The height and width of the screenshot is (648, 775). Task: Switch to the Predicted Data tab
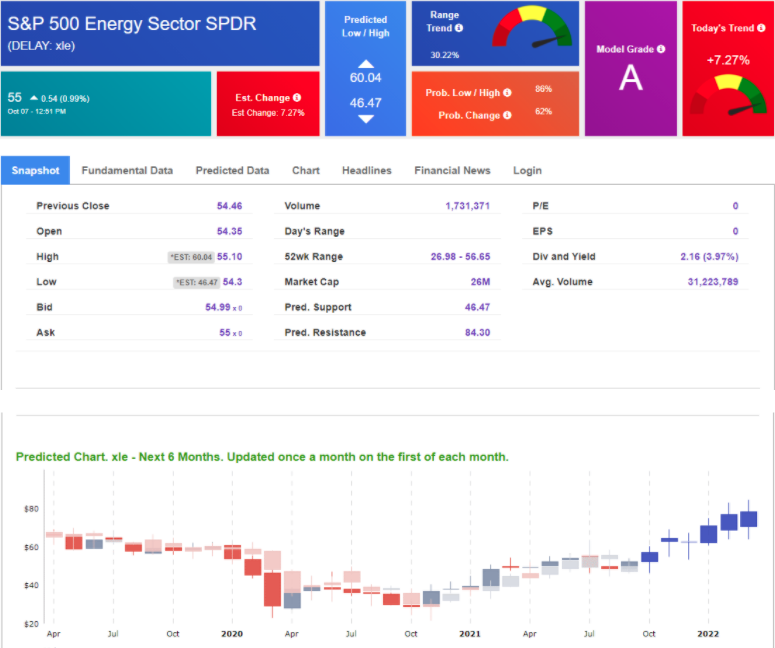[x=232, y=171]
